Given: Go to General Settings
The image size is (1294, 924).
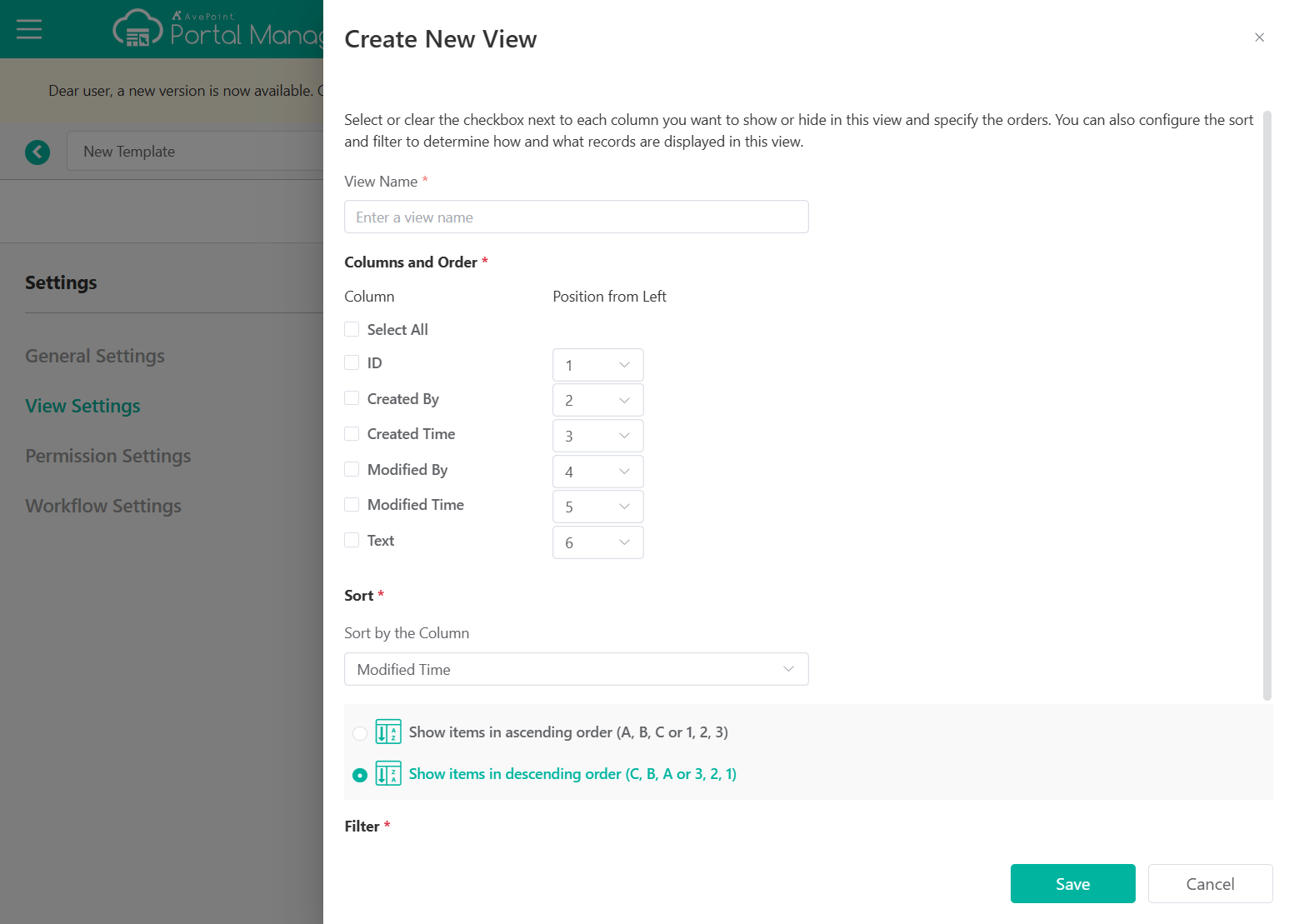Looking at the screenshot, I should pyautogui.click(x=95, y=356).
